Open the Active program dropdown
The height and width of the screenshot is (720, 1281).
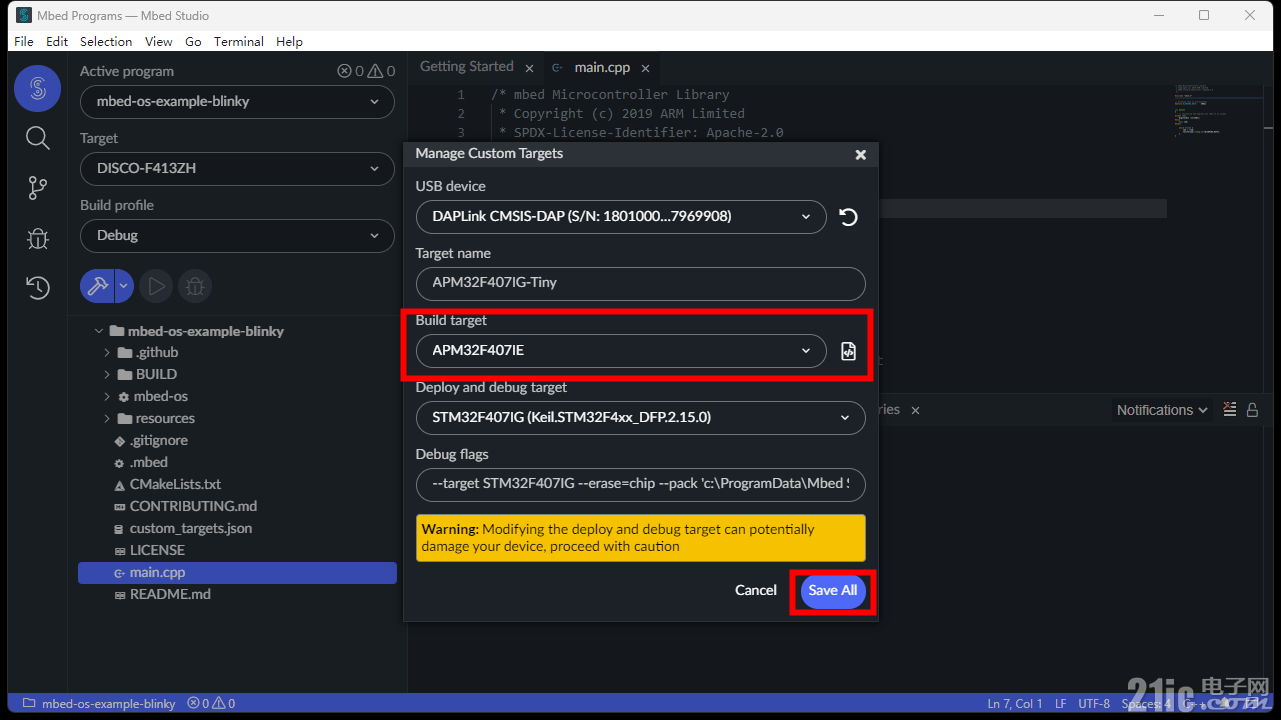237,101
